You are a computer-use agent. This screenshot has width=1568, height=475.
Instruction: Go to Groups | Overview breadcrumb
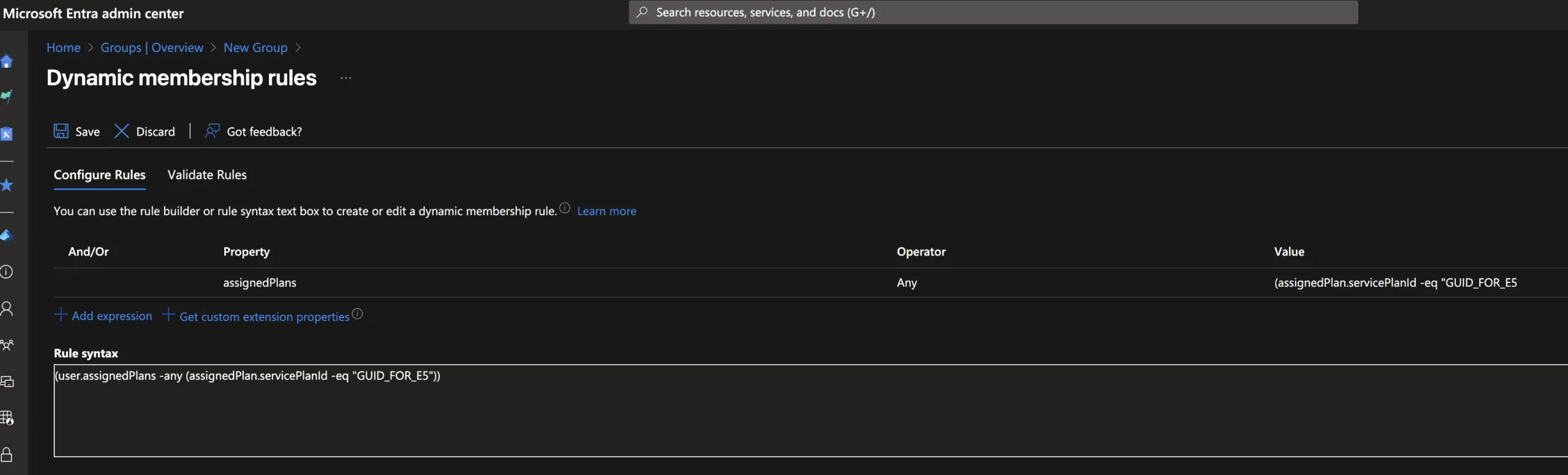152,48
